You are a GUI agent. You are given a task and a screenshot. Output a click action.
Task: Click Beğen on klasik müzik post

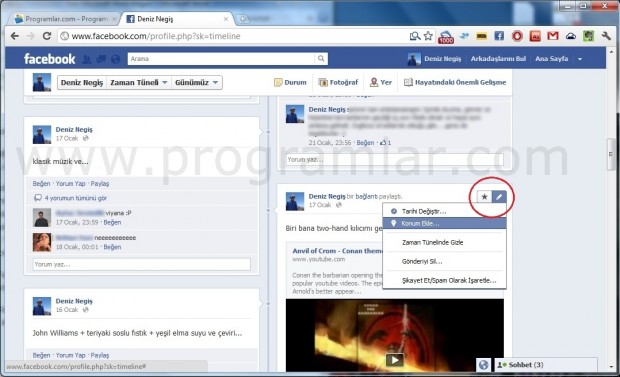(x=41, y=184)
